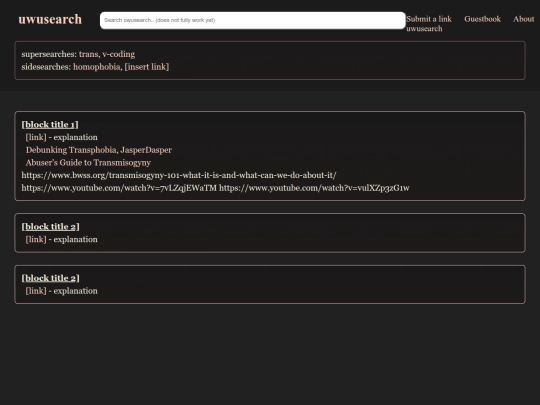Open the v-coding supersearch link

(x=118, y=54)
